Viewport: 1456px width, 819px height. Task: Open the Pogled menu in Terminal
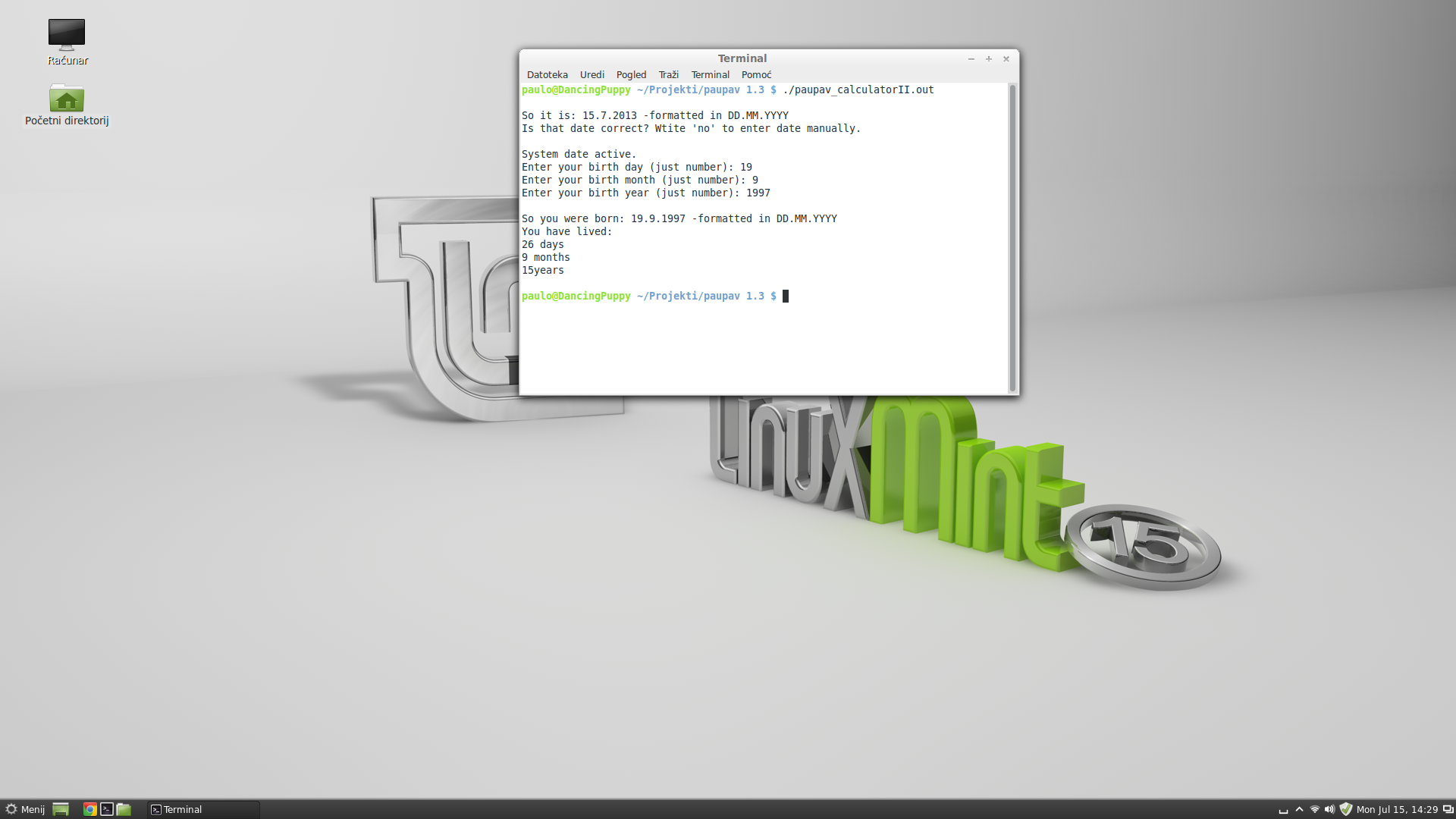[631, 74]
